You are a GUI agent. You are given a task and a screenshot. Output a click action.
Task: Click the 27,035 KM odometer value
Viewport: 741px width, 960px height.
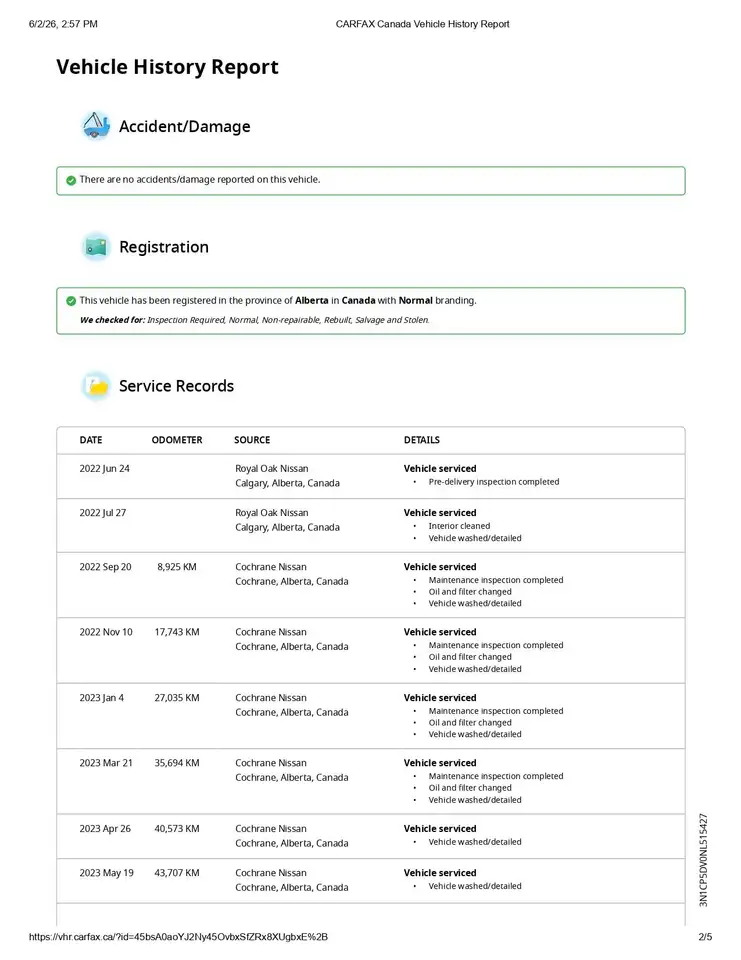[x=177, y=697]
